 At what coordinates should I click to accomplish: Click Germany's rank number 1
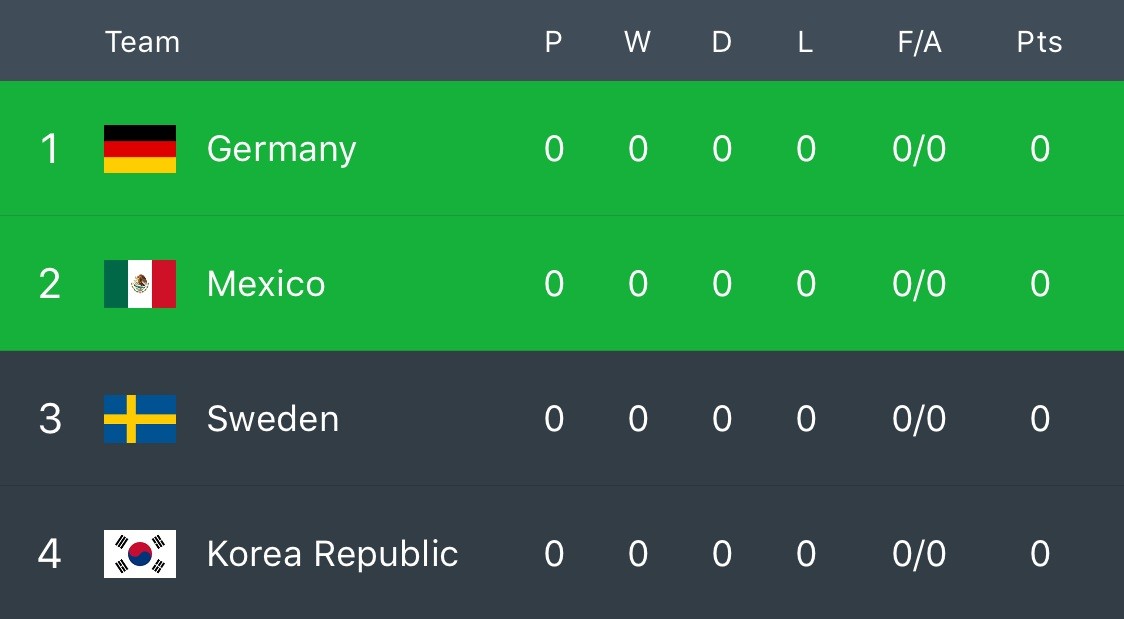point(49,149)
